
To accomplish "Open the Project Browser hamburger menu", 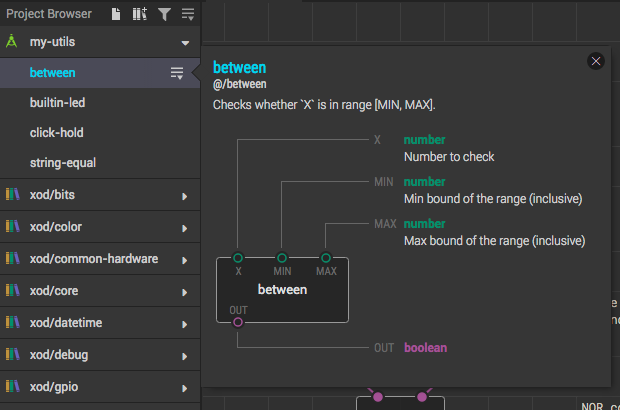I will click(188, 14).
